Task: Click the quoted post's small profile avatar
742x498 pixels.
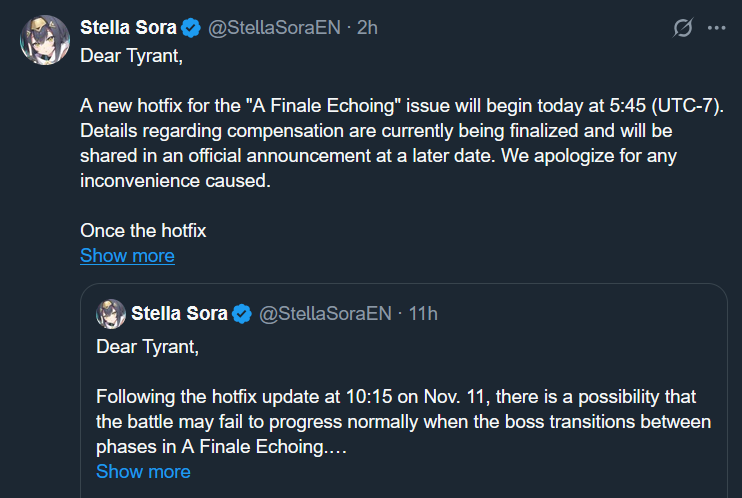Action: [x=110, y=314]
